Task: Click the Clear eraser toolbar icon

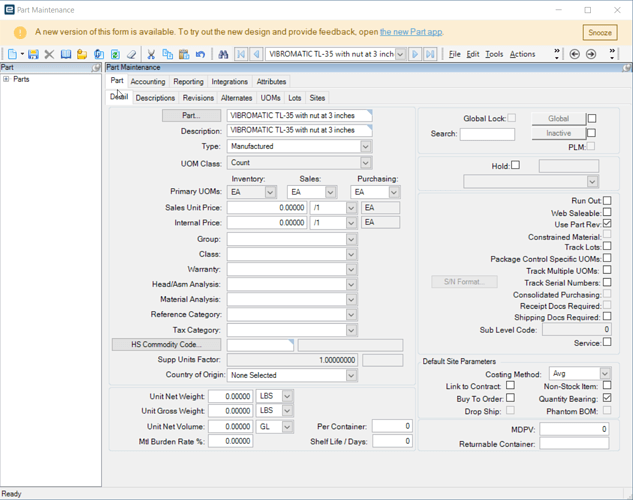Action: tap(132, 54)
